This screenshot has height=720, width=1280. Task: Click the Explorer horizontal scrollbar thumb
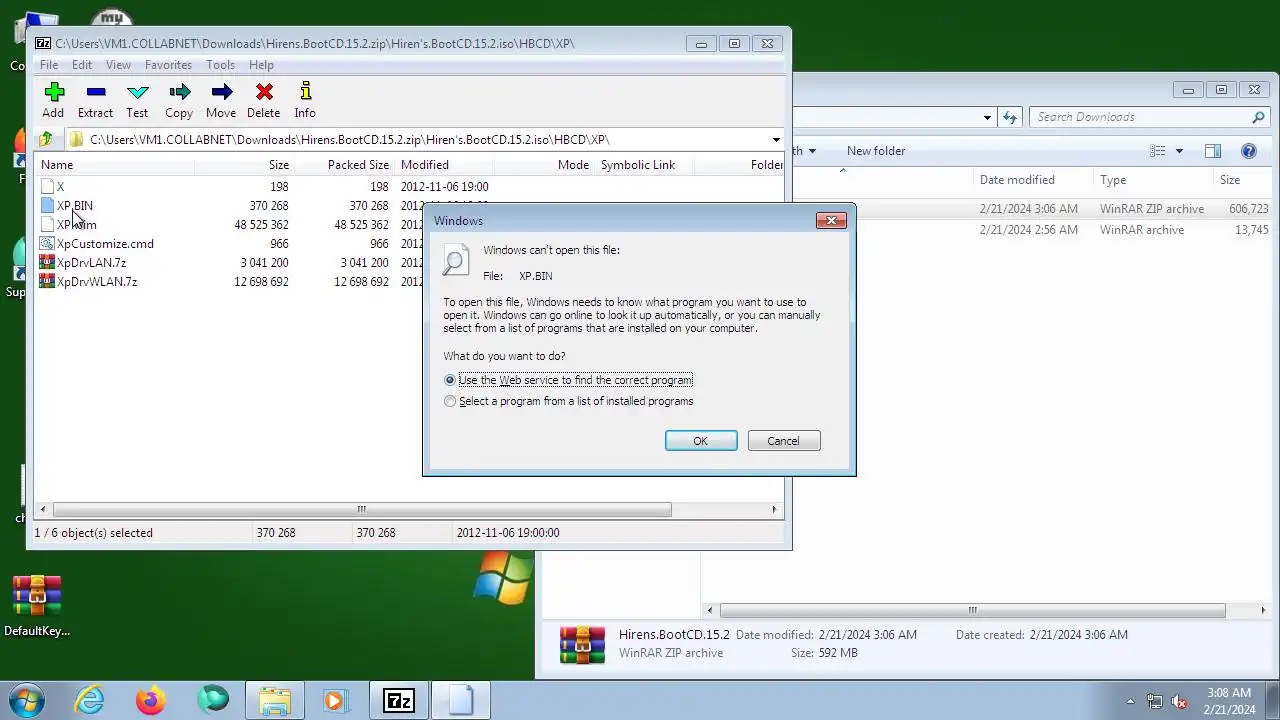pos(972,610)
